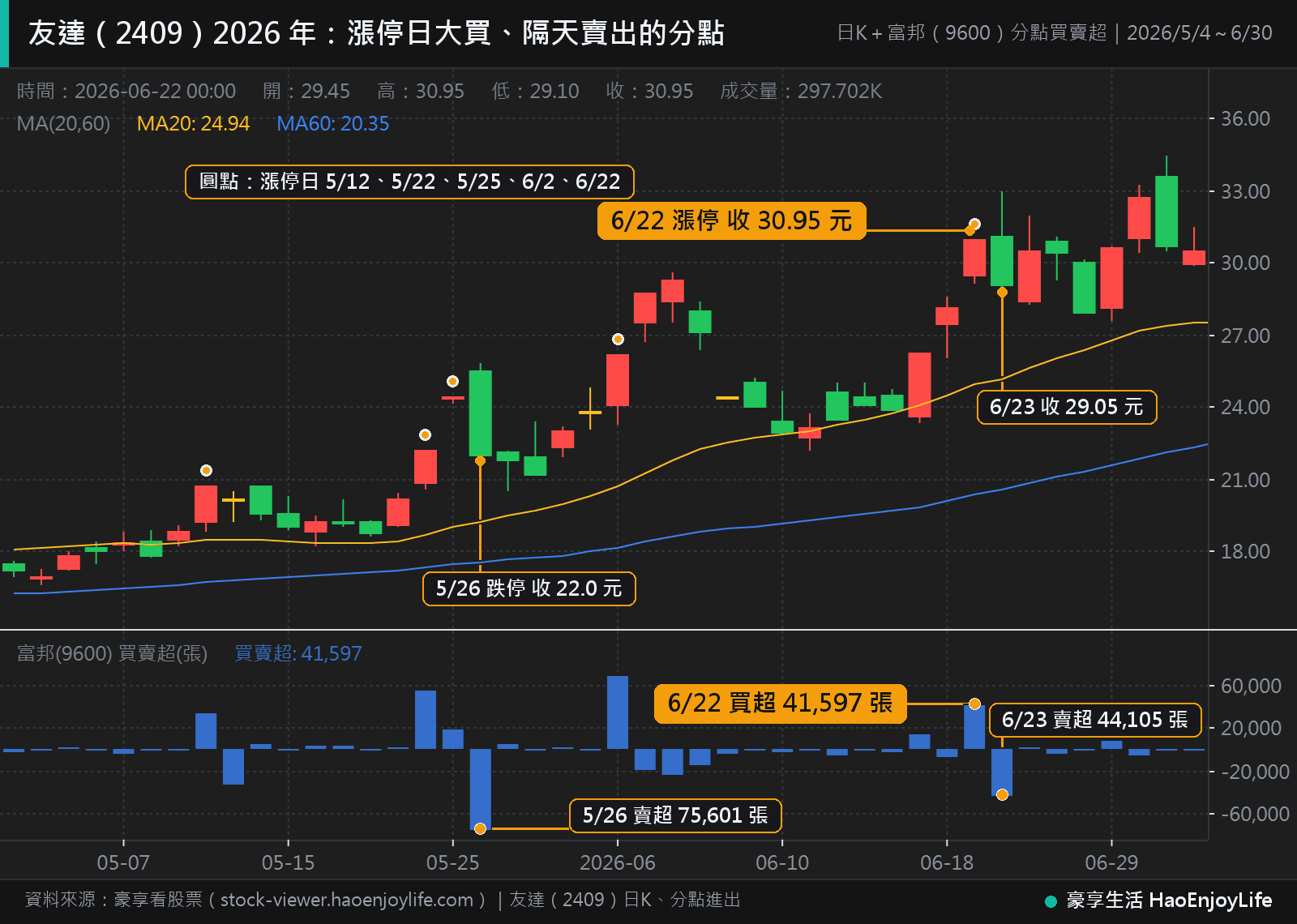Click the 高：30.95 readout
Viewport: 1297px width, 924px height.
point(421,91)
